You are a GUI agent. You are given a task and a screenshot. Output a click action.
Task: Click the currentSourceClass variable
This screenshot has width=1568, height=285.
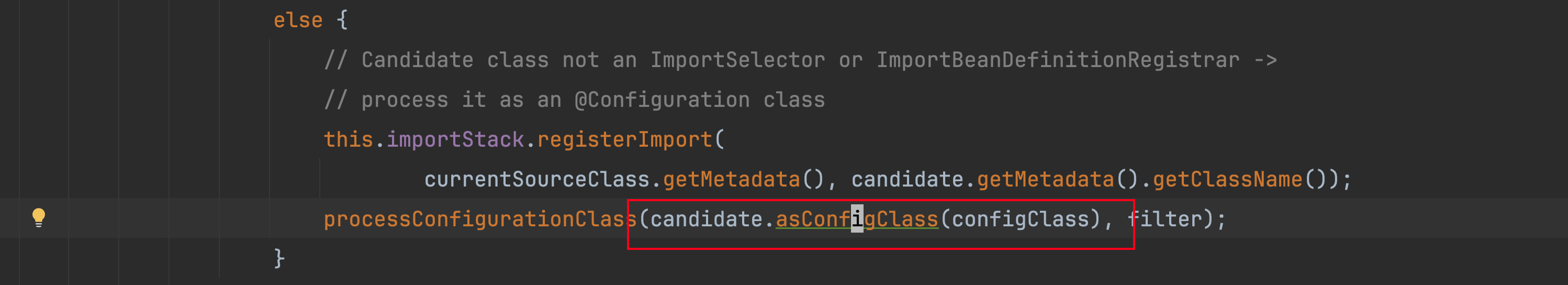[537, 179]
